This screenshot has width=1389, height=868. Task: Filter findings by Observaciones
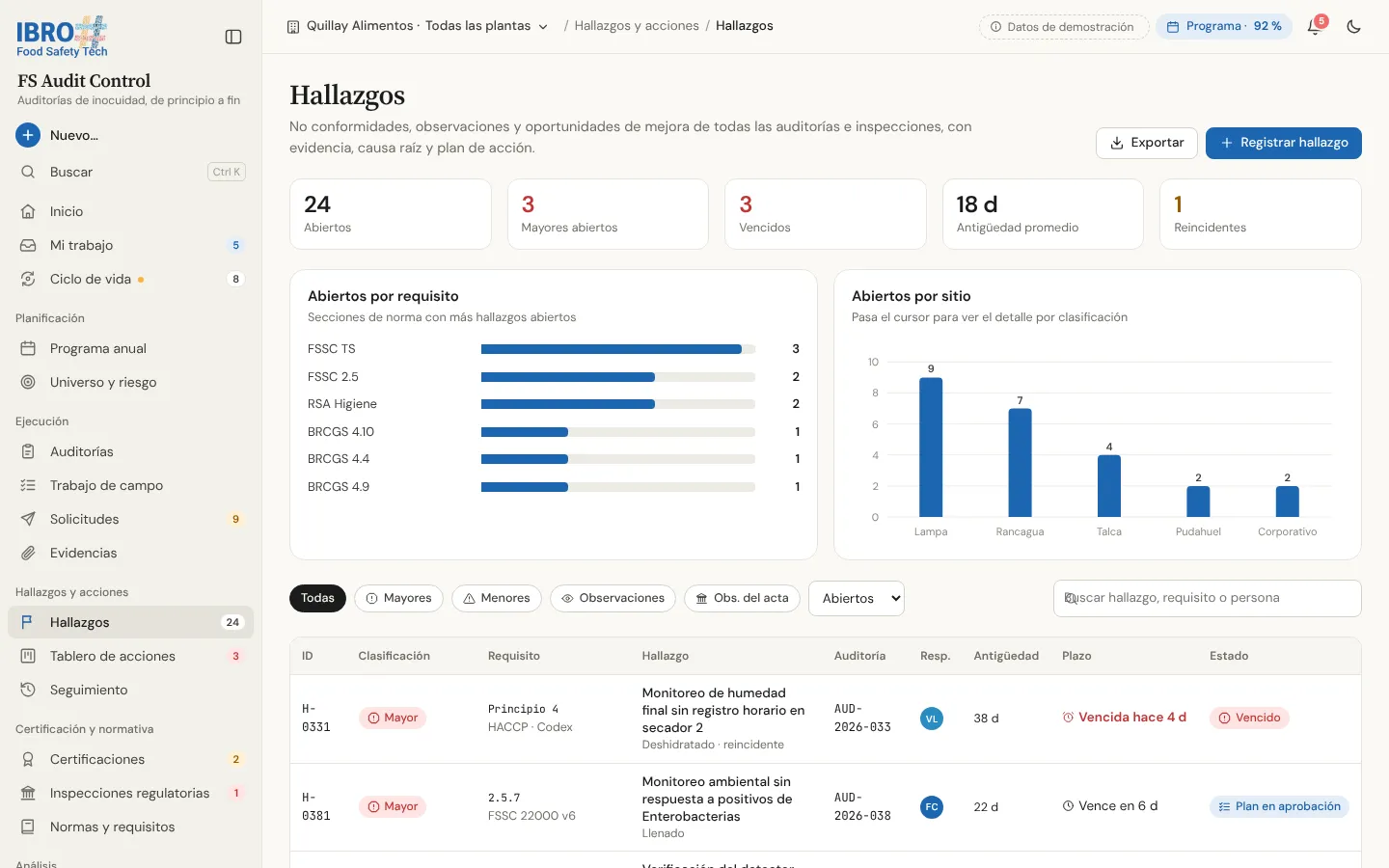tap(613, 598)
